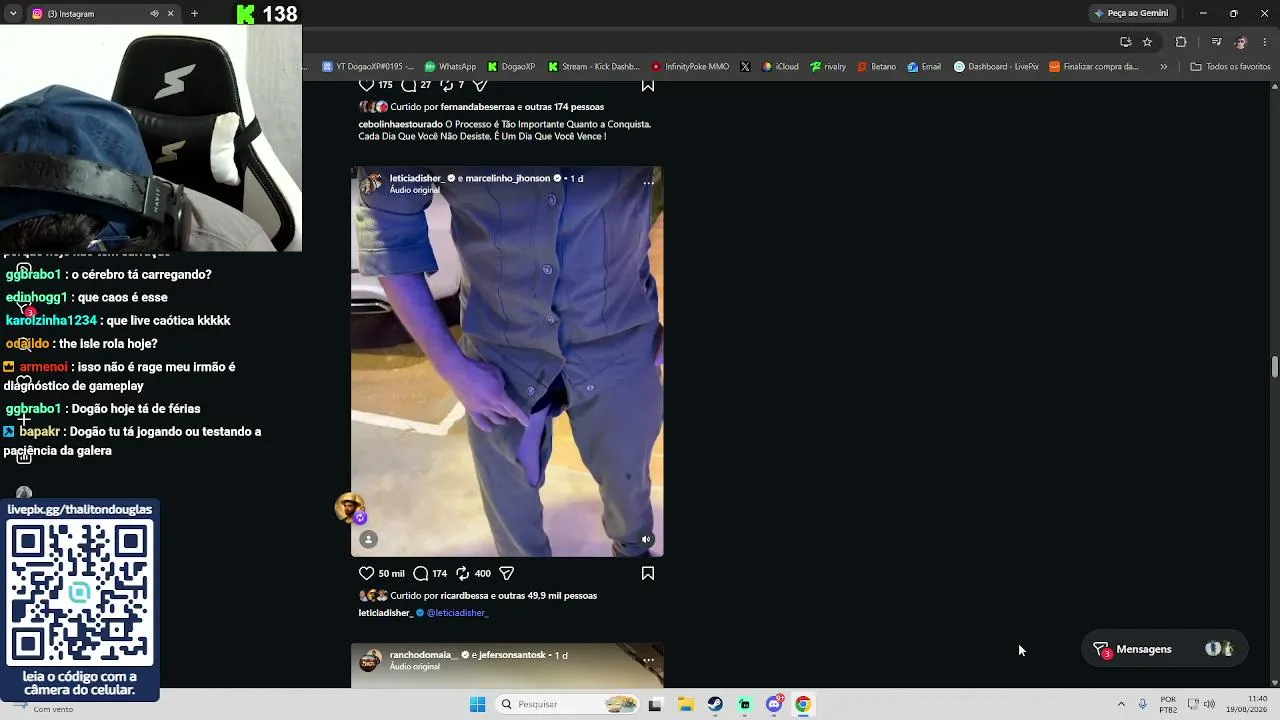Viewport: 1280px width, 720px height.
Task: Open the leticiadisher_ profile picture in post header
Action: tap(371, 184)
